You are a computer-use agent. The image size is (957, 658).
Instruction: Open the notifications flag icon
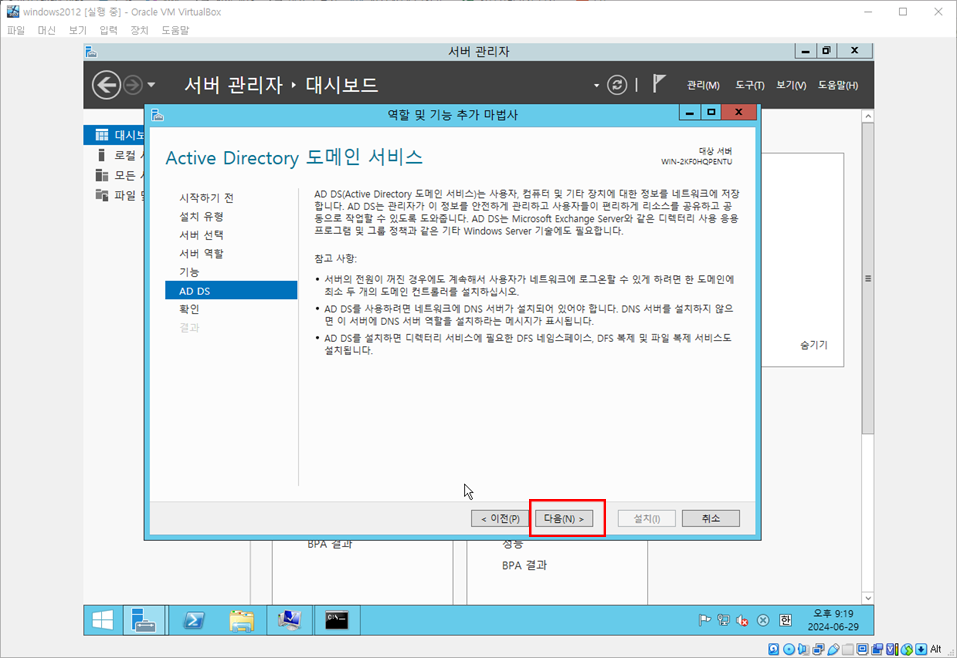pos(658,84)
